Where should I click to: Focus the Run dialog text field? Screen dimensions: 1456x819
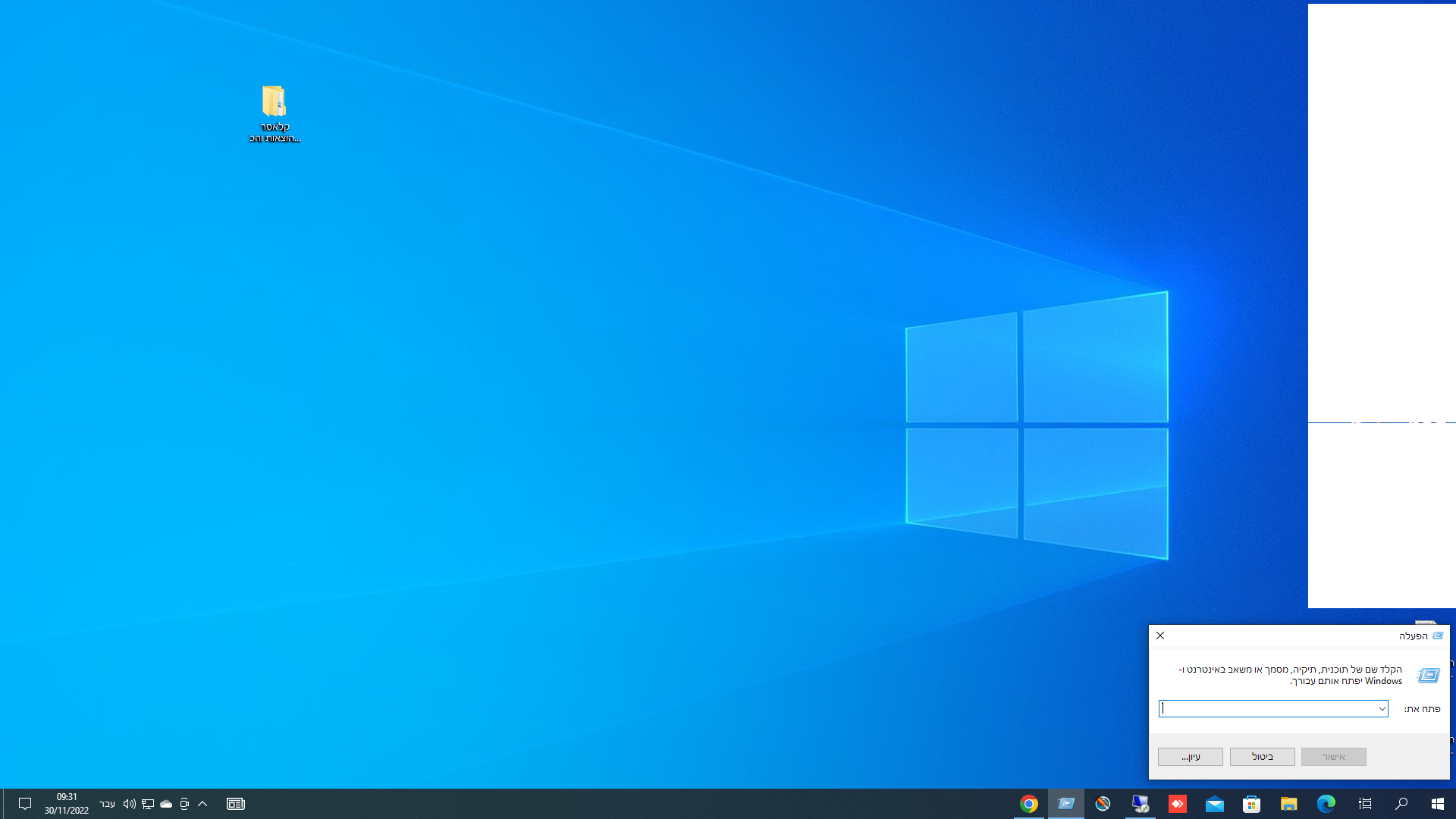1266,708
